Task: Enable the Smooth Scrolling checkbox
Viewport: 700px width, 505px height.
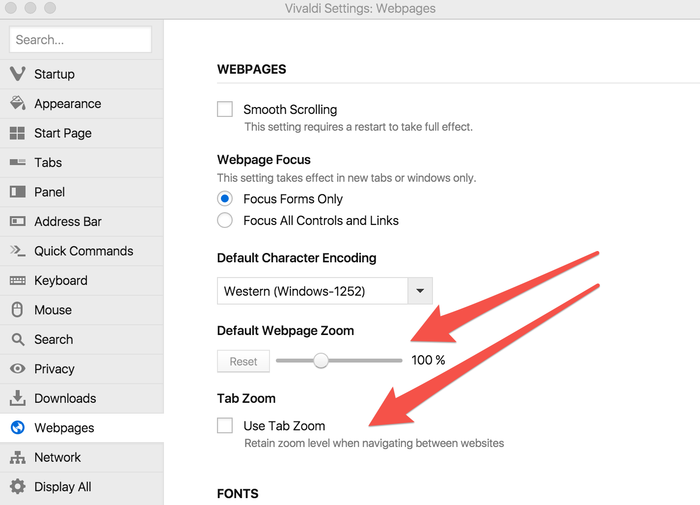Action: click(225, 110)
